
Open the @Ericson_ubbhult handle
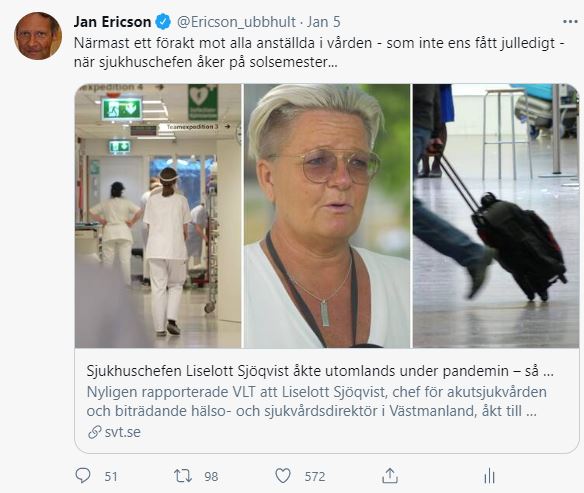(x=236, y=22)
